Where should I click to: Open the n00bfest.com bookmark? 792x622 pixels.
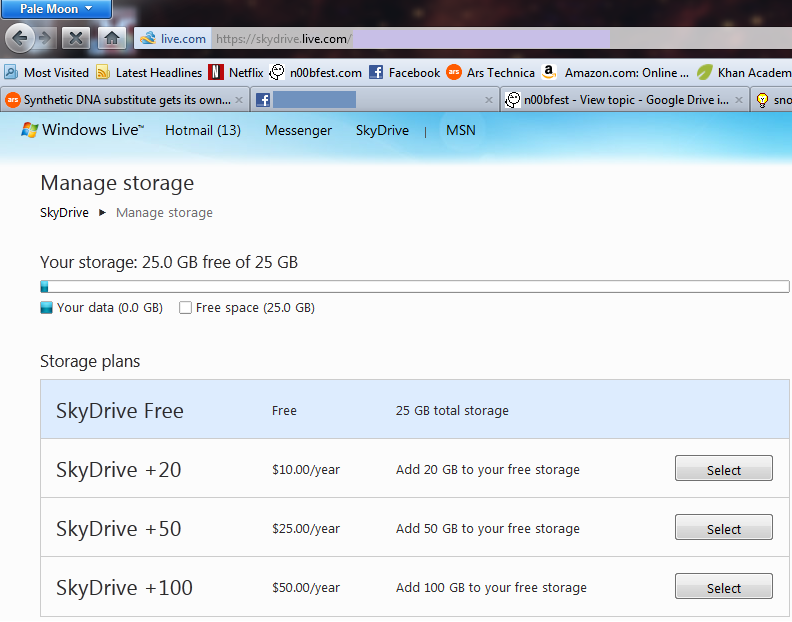point(316,73)
